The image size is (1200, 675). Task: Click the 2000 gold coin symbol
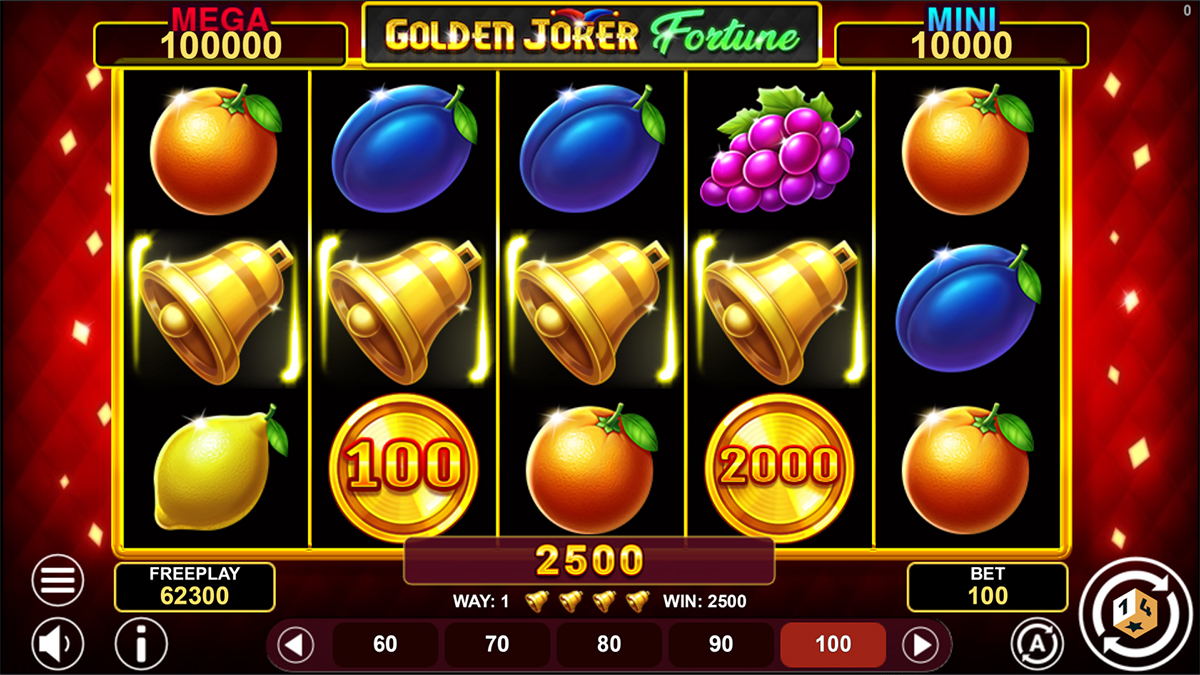pos(780,467)
